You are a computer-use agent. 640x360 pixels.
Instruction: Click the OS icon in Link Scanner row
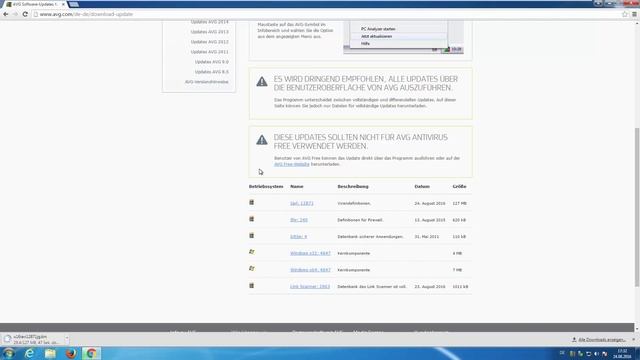pyautogui.click(x=251, y=286)
